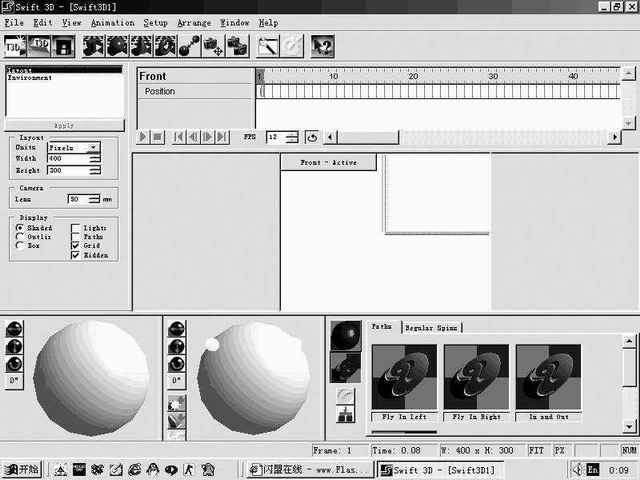Image resolution: width=640 pixels, height=480 pixels.
Task: Jump to the last frame
Action: click(222, 137)
